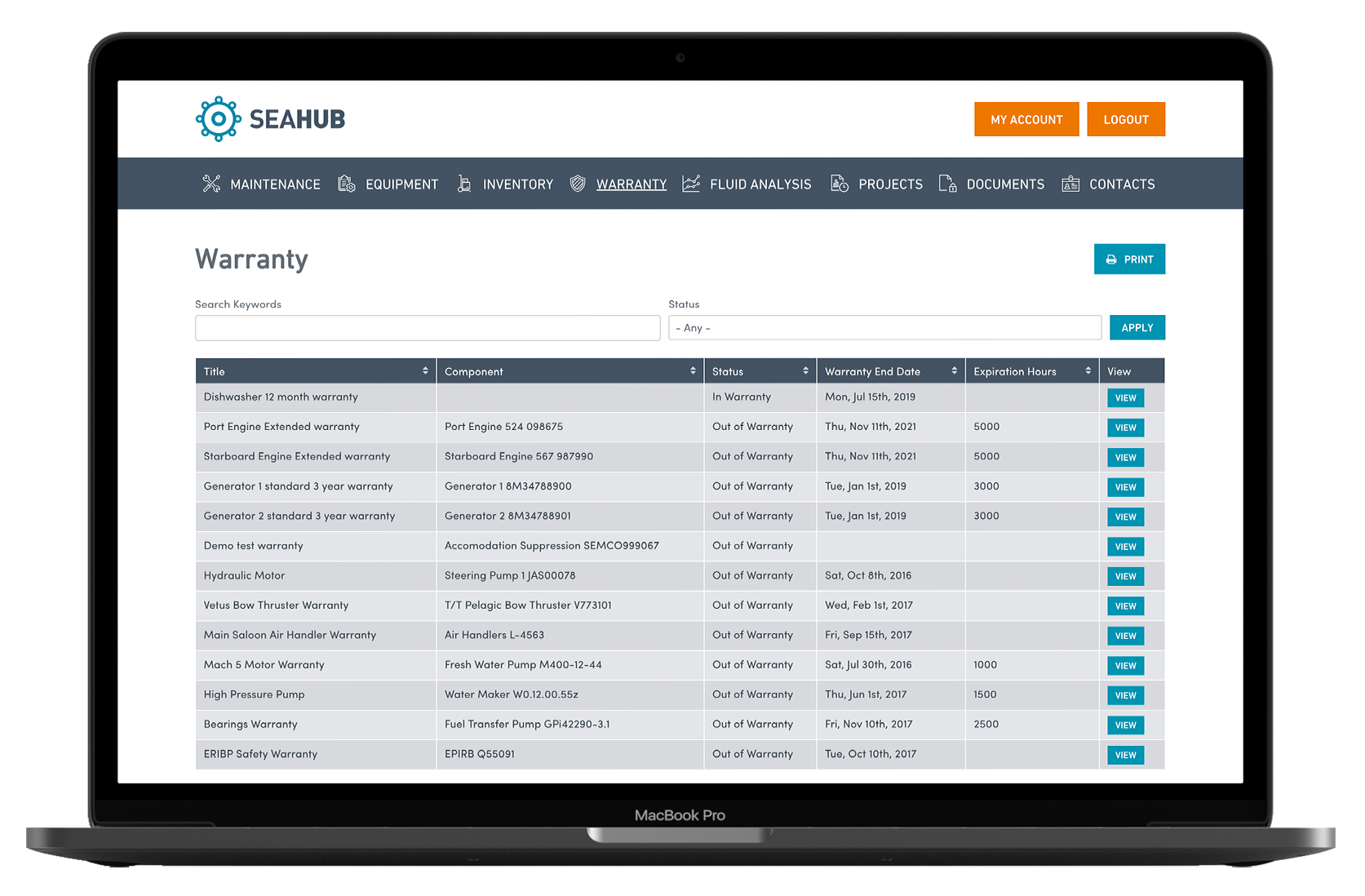Apply the warranty search filters

pos(1137,327)
